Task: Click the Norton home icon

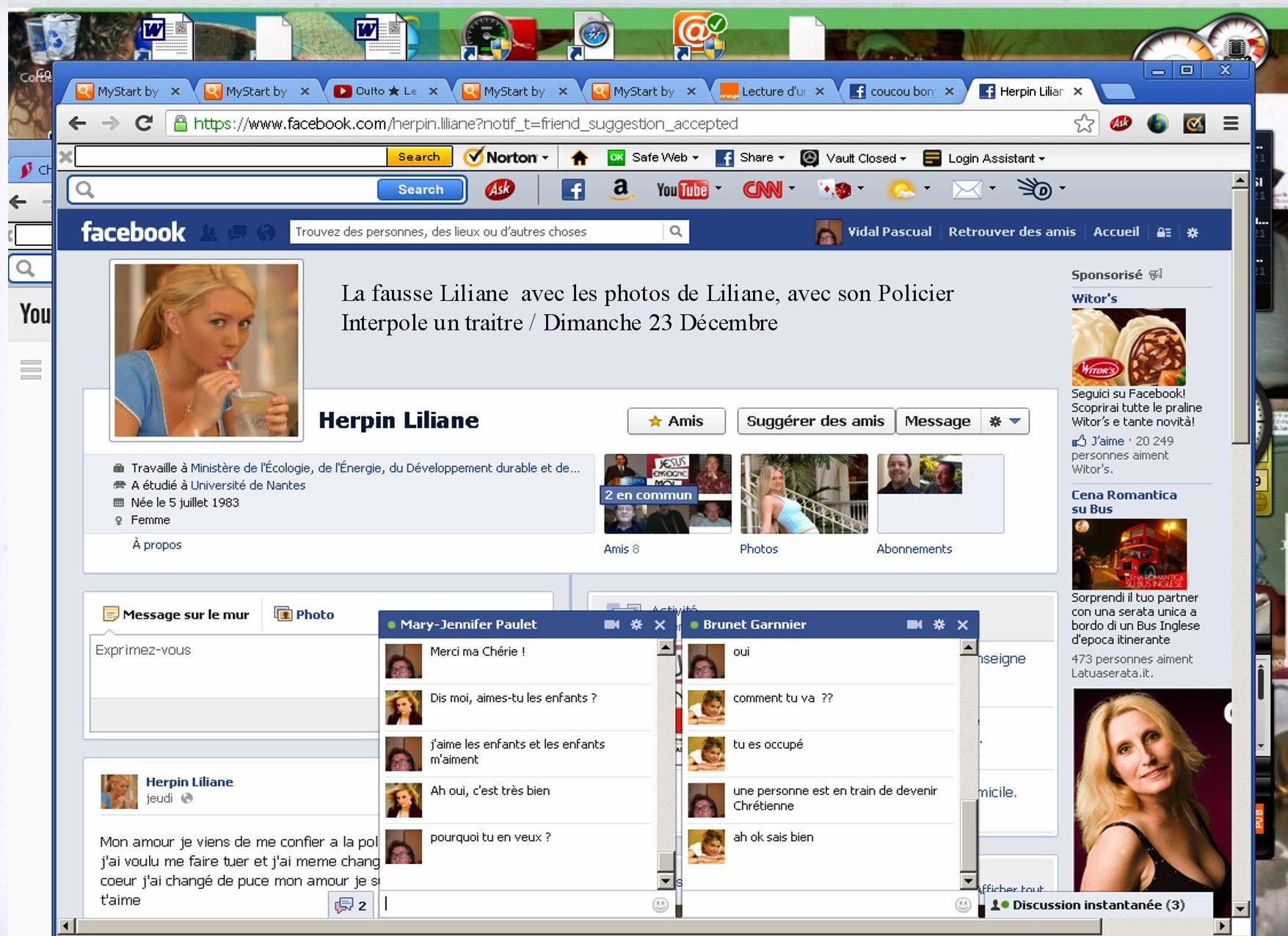Action: (x=580, y=158)
